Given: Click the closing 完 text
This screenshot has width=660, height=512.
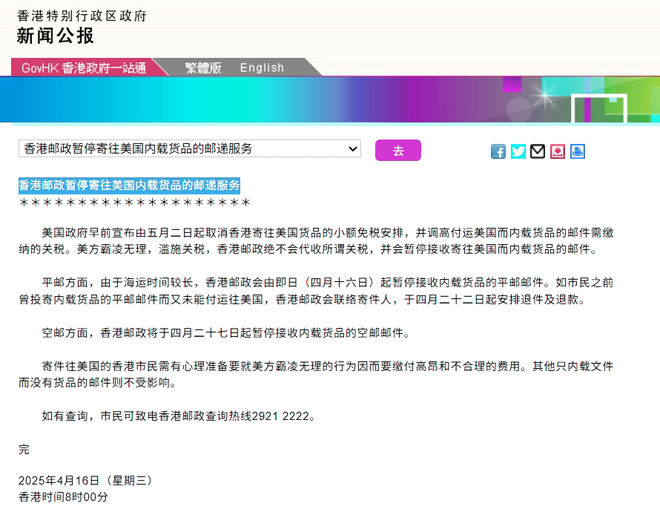Looking at the screenshot, I should tap(24, 449).
